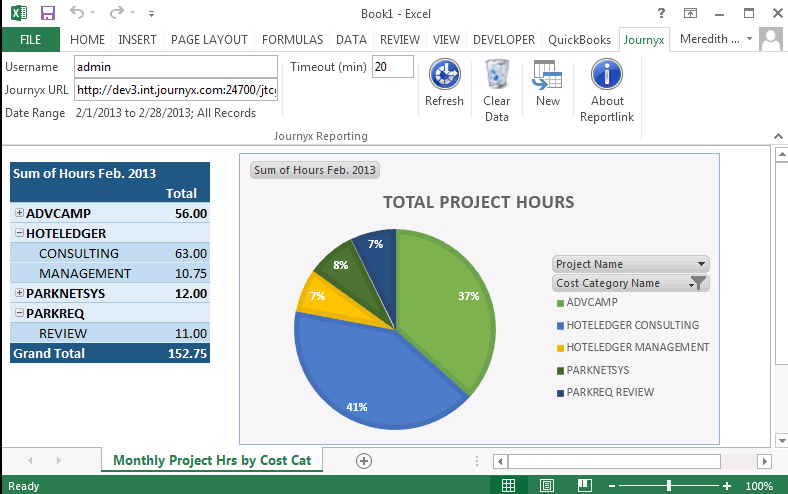The height and width of the screenshot is (494, 788).
Task: Expand the PARKNETSYS pivot row
Action: (x=19, y=292)
